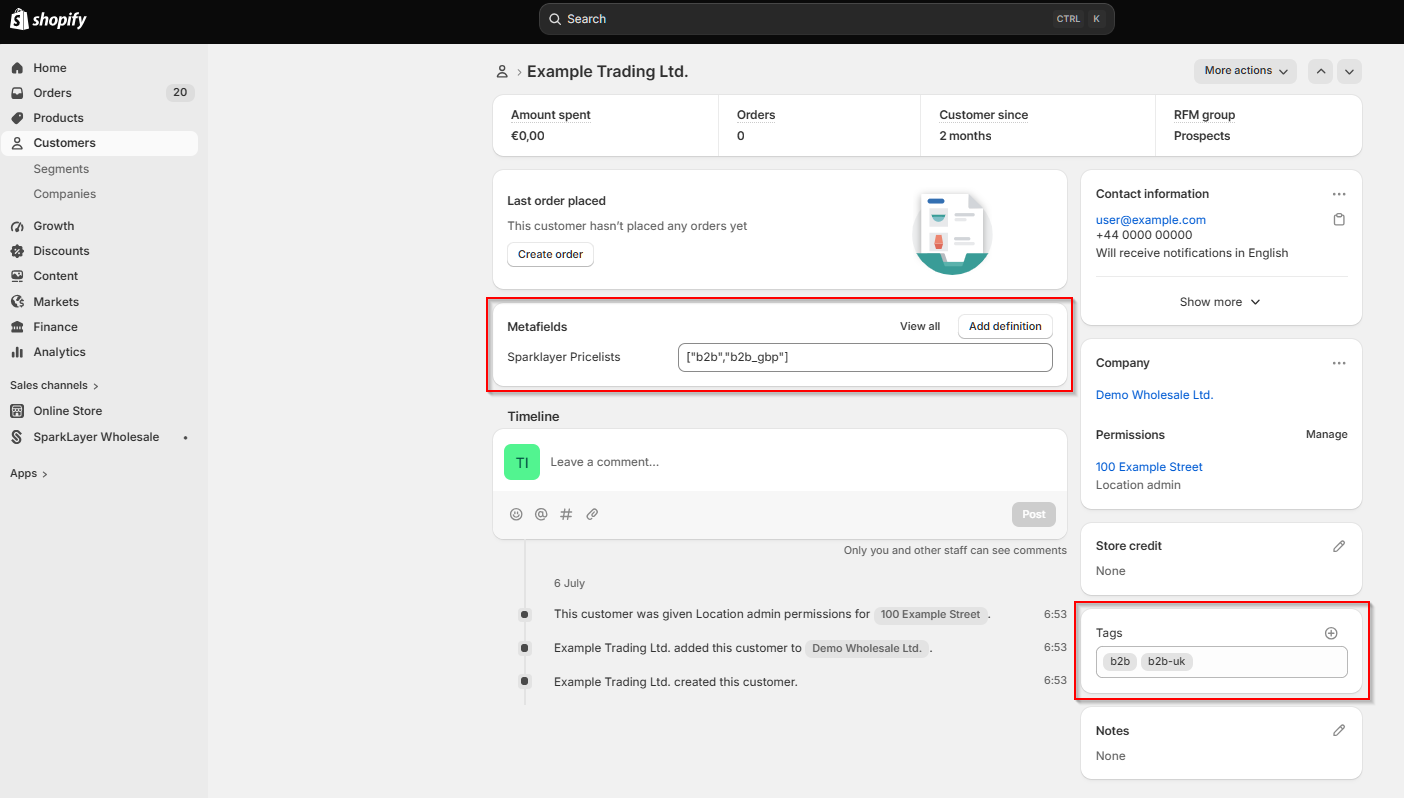
Task: Go to next customer with down arrow
Action: pyautogui.click(x=1349, y=71)
